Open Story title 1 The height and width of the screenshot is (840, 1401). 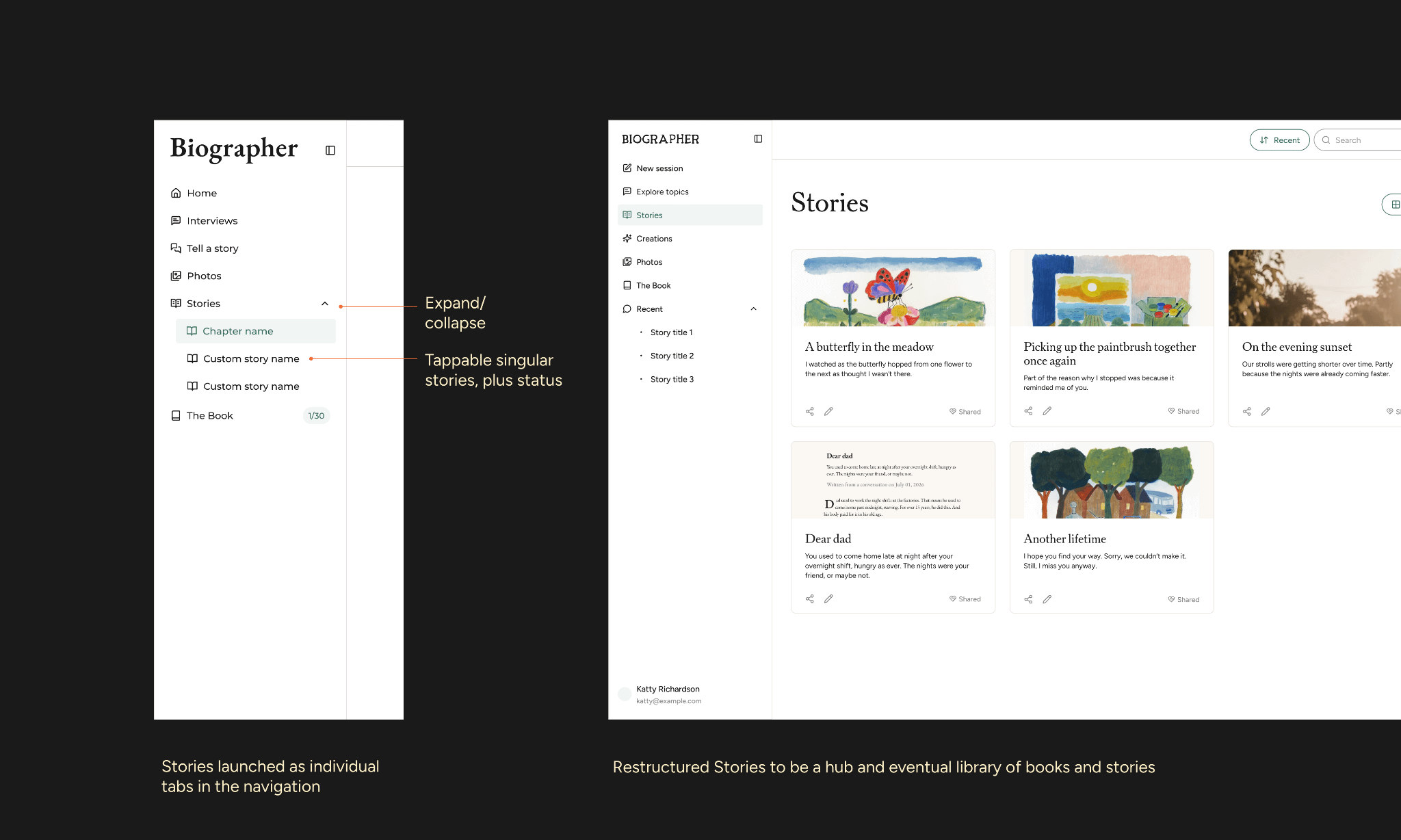[x=671, y=332]
